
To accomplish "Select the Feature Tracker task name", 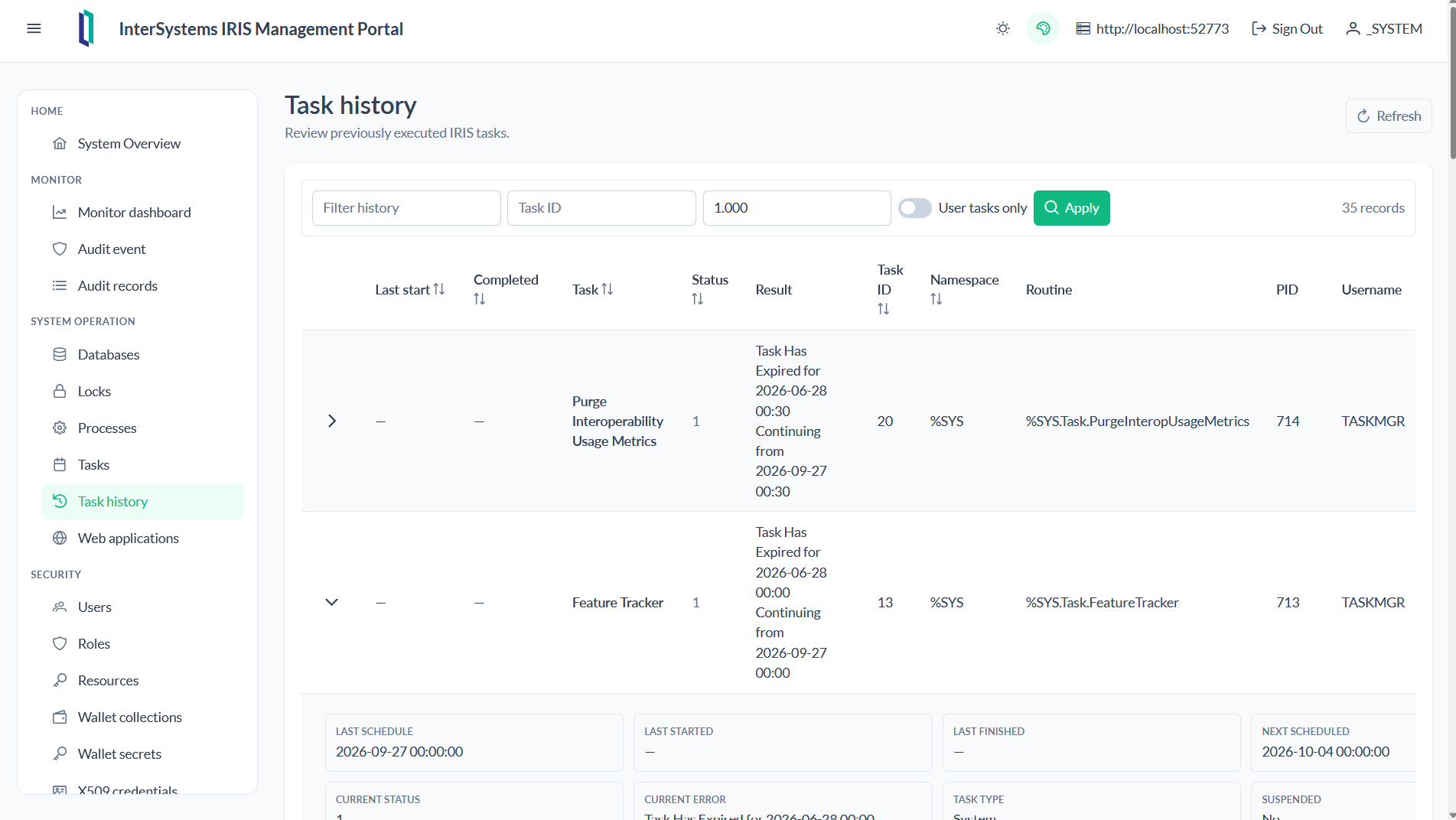I will click(617, 602).
